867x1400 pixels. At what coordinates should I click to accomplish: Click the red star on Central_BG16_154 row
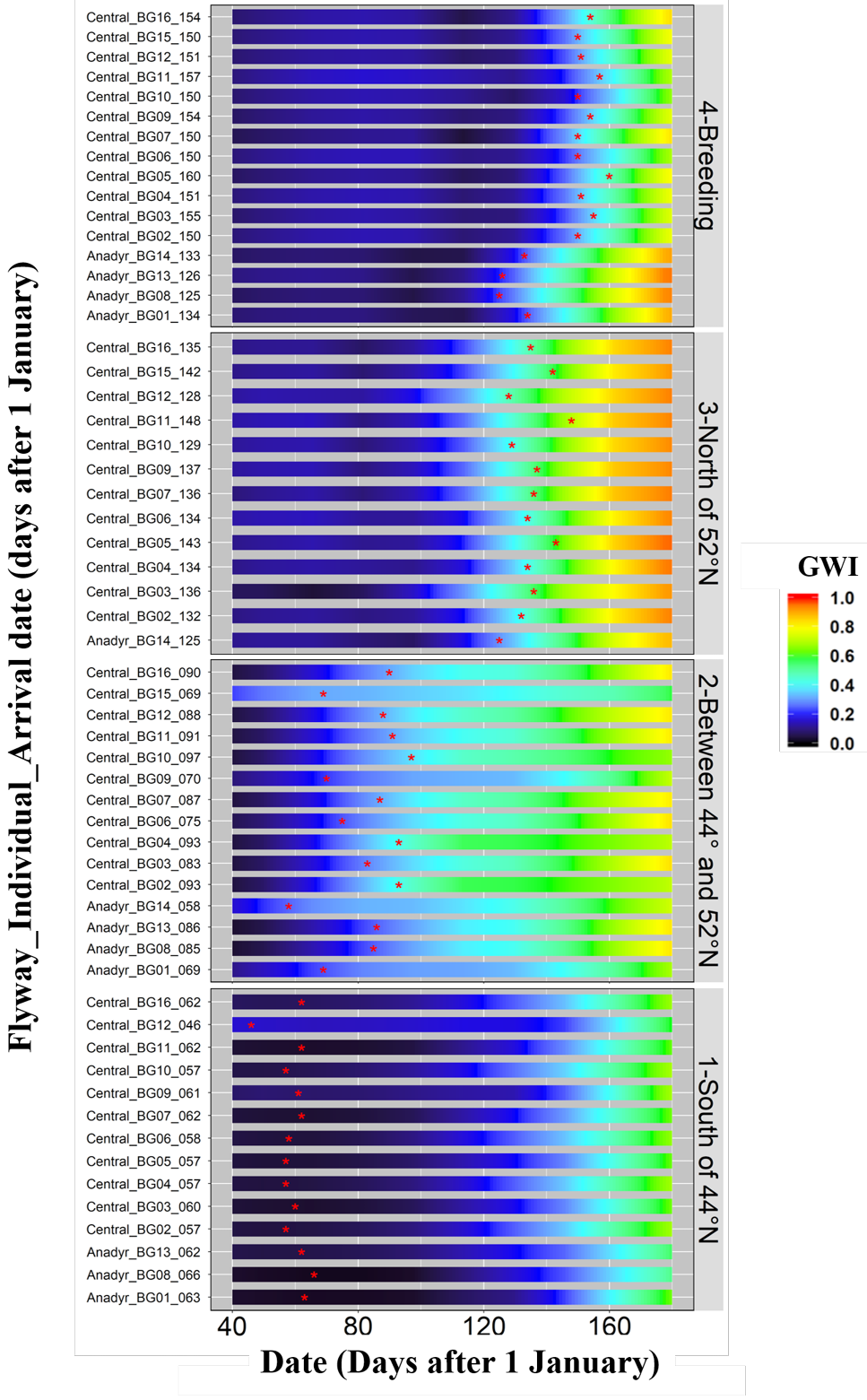590,17
